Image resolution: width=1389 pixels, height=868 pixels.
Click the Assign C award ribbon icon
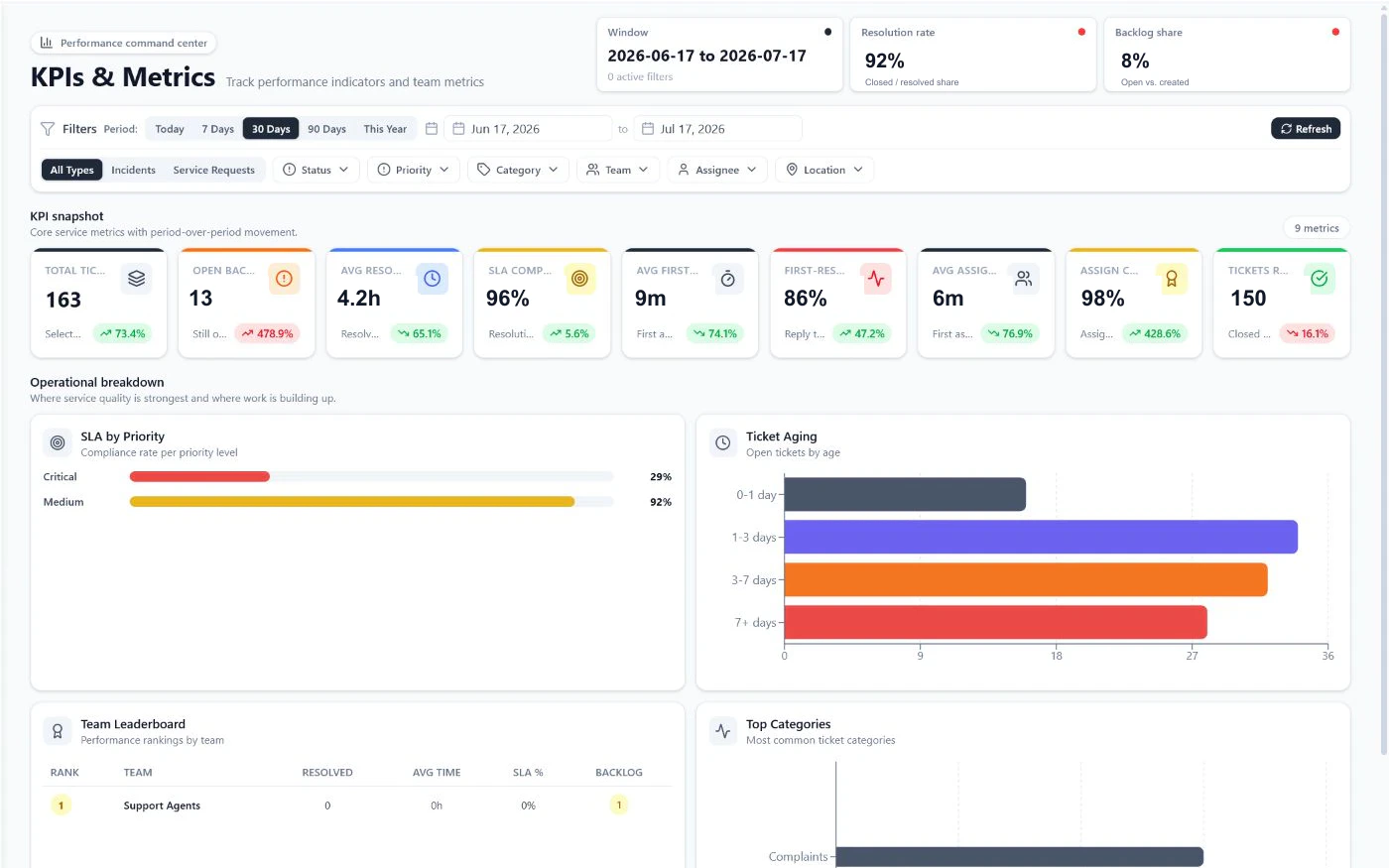1171,279
